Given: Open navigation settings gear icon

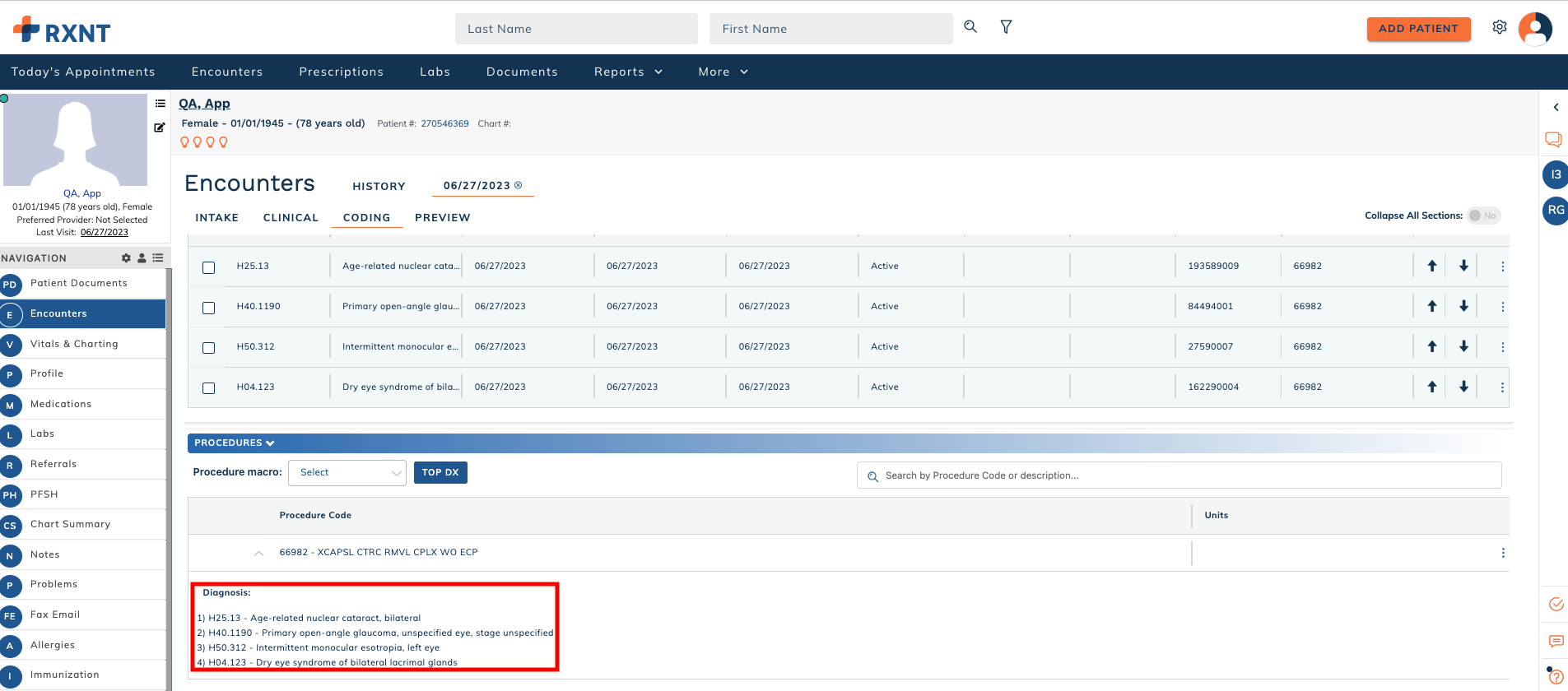Looking at the screenshot, I should 126,257.
